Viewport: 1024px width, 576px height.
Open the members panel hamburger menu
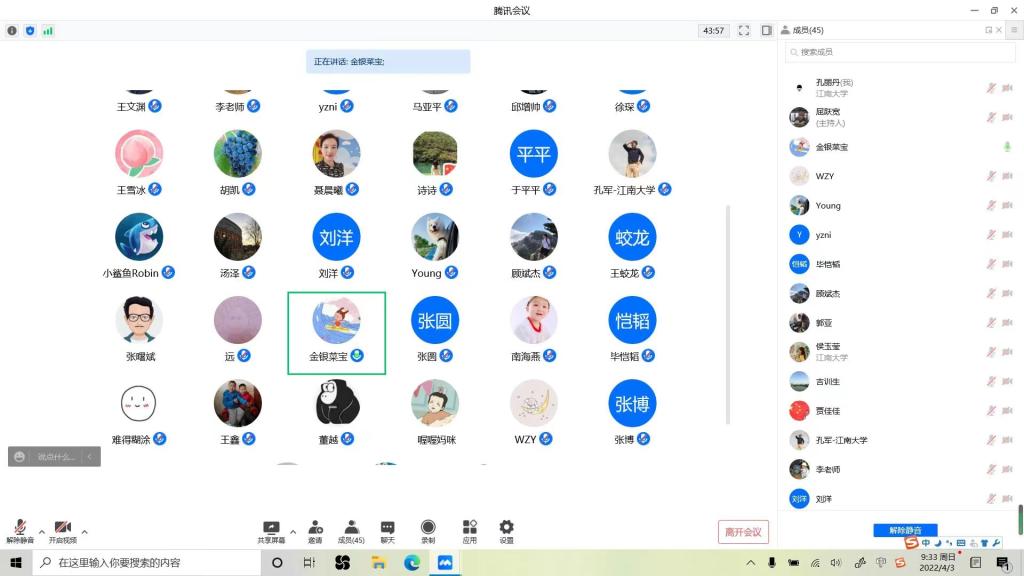[1013, 30]
